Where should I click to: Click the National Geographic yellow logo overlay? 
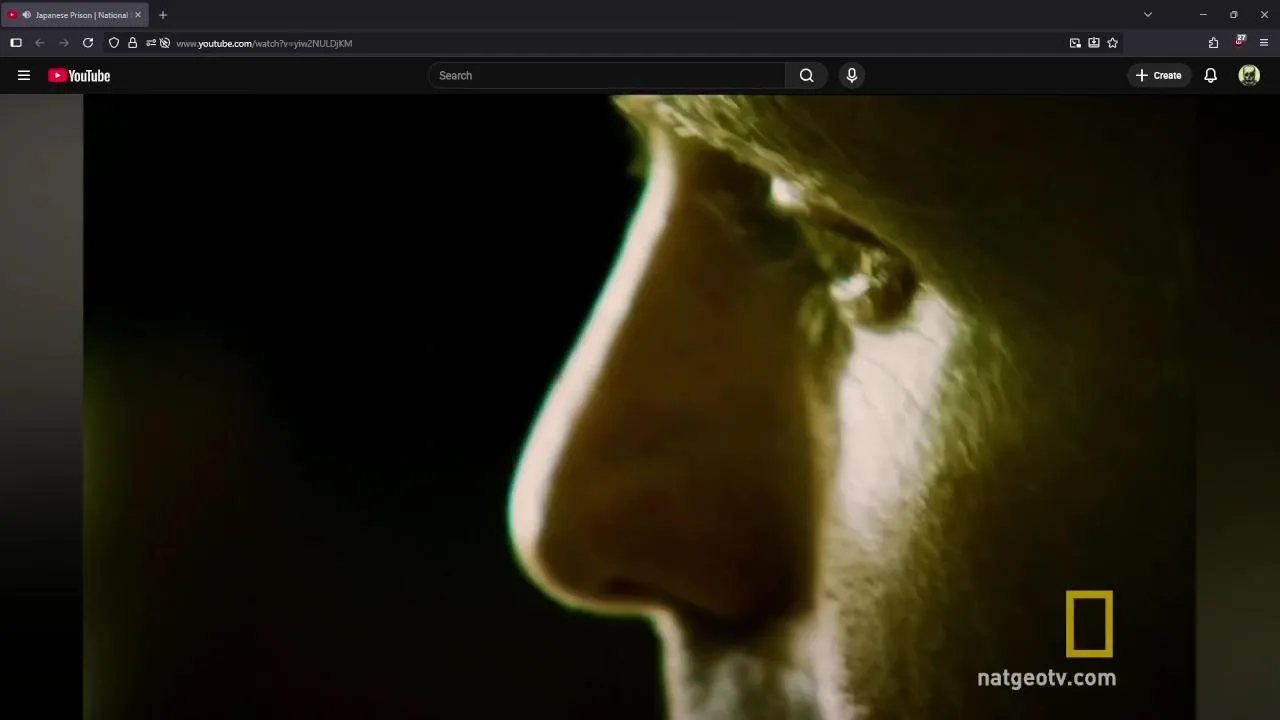click(x=1089, y=624)
